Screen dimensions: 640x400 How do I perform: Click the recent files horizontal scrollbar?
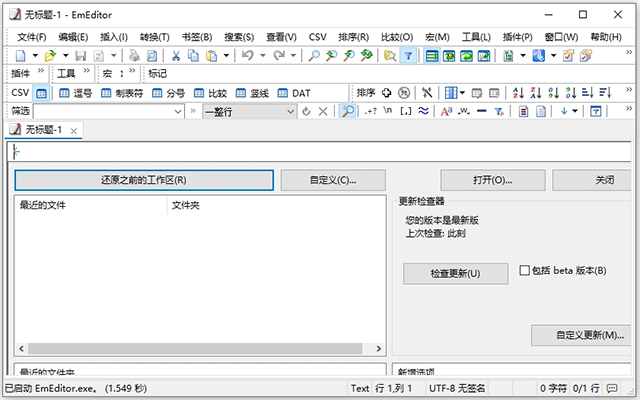pyautogui.click(x=195, y=349)
